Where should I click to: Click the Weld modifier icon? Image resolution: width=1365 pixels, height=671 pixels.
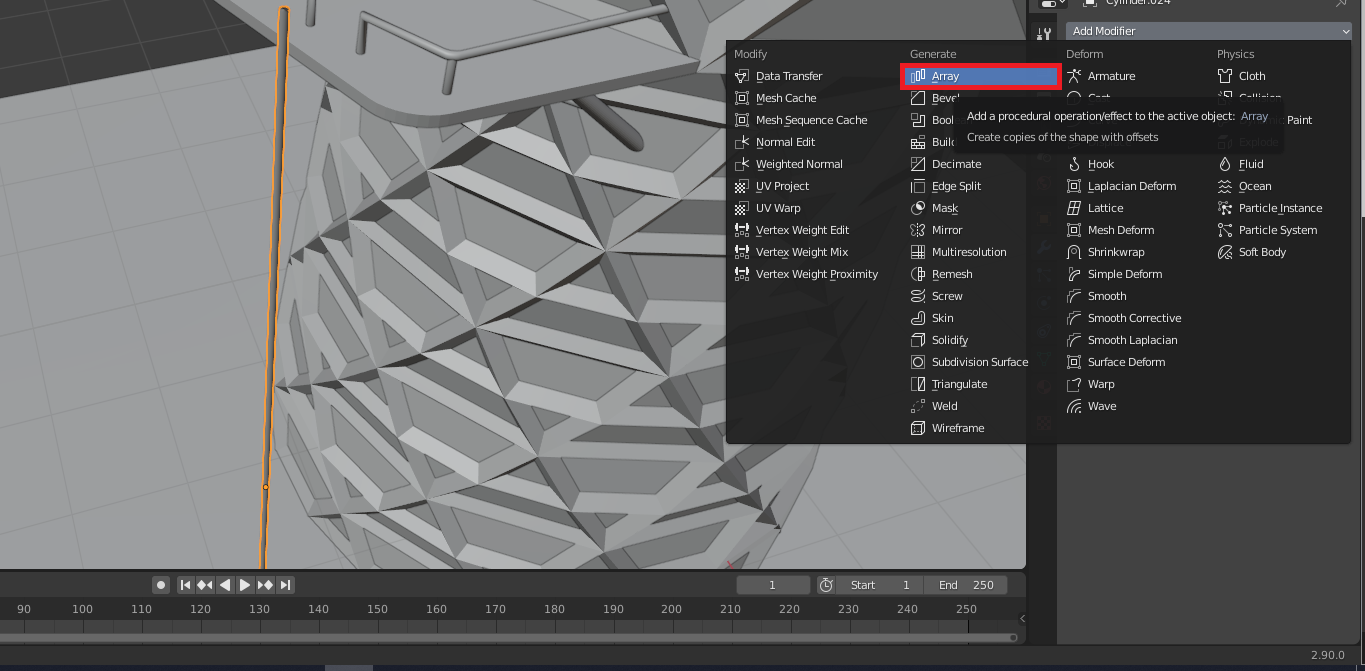coord(918,406)
